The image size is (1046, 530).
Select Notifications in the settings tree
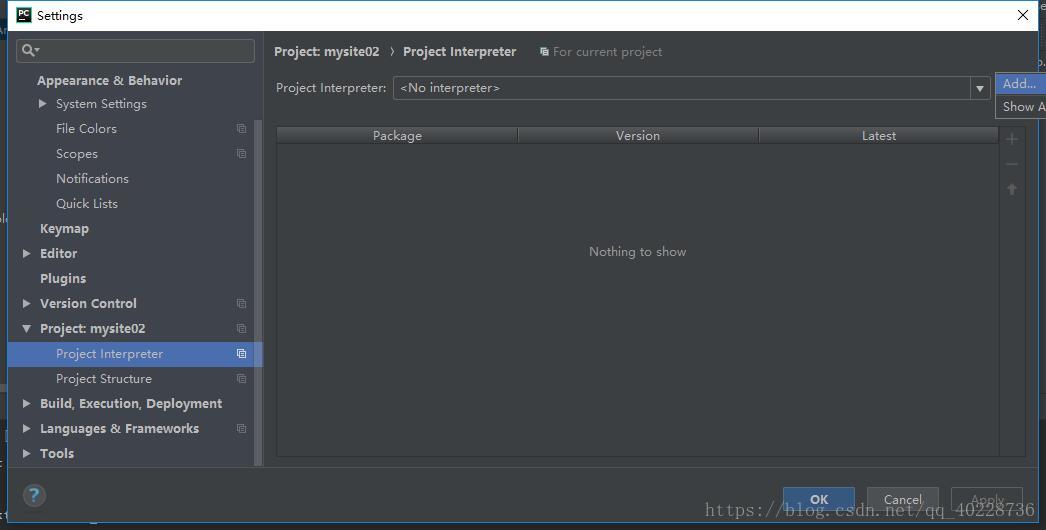(x=92, y=178)
